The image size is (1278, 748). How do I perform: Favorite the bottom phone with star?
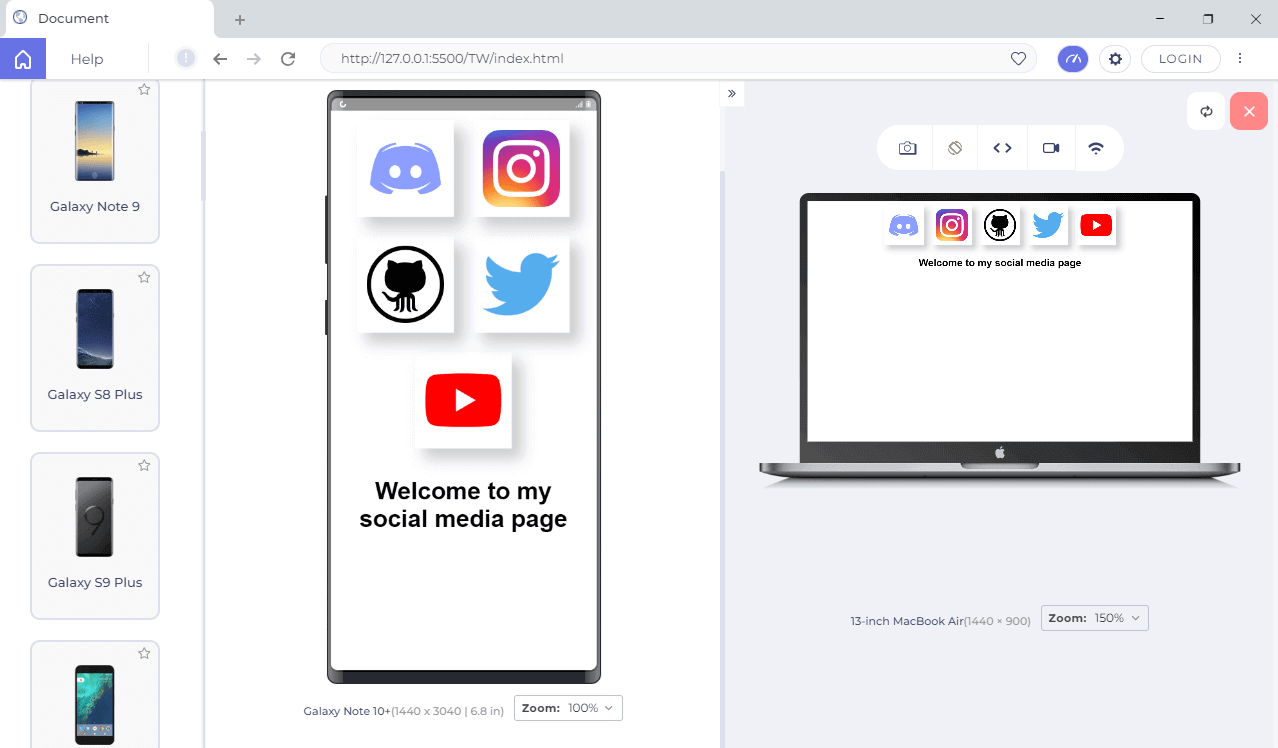(x=144, y=653)
